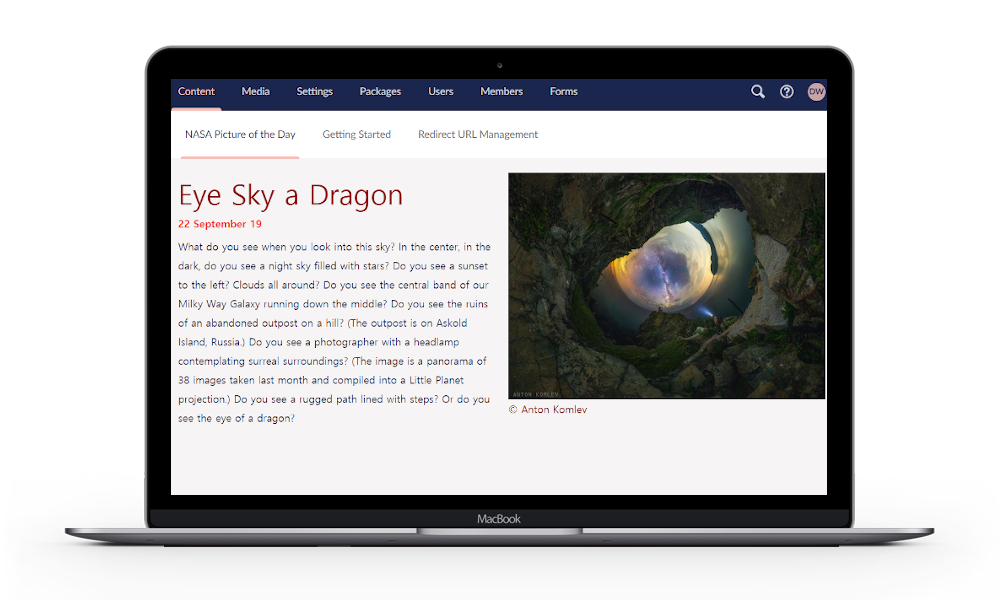
Task: Click the 22 September 19 date
Action: point(220,224)
